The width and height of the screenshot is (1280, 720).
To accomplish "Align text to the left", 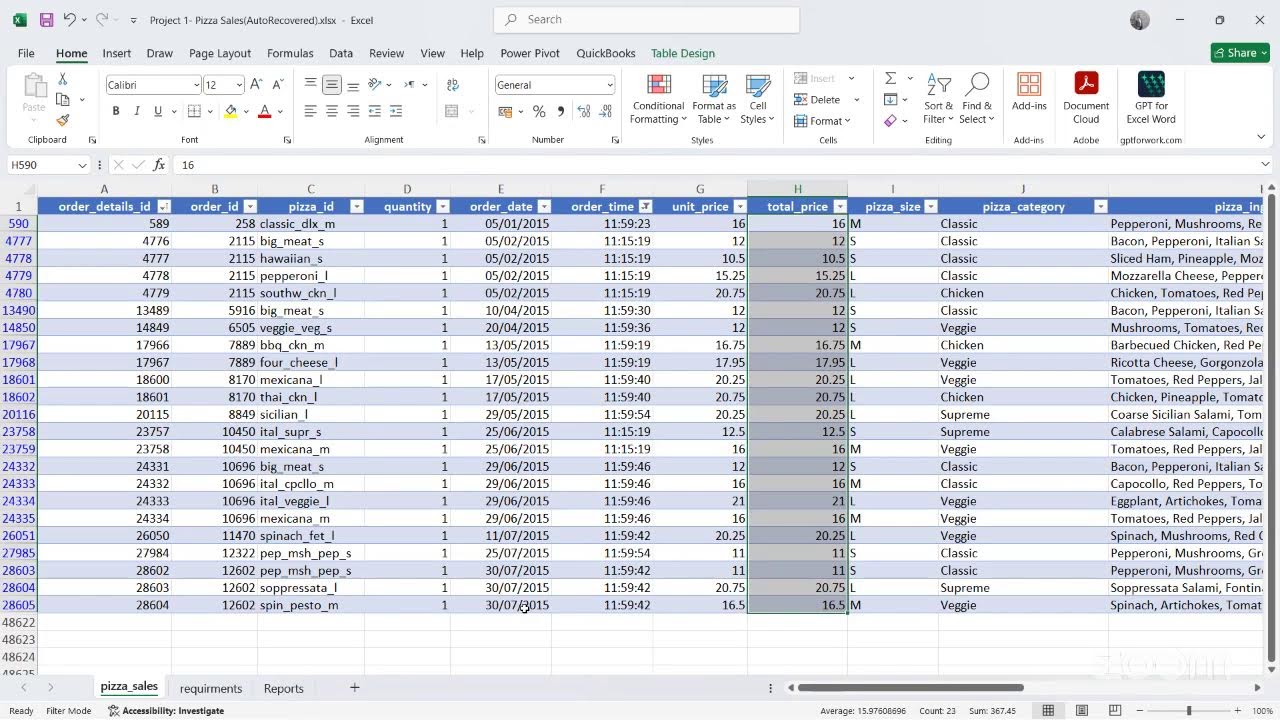I will [x=311, y=111].
